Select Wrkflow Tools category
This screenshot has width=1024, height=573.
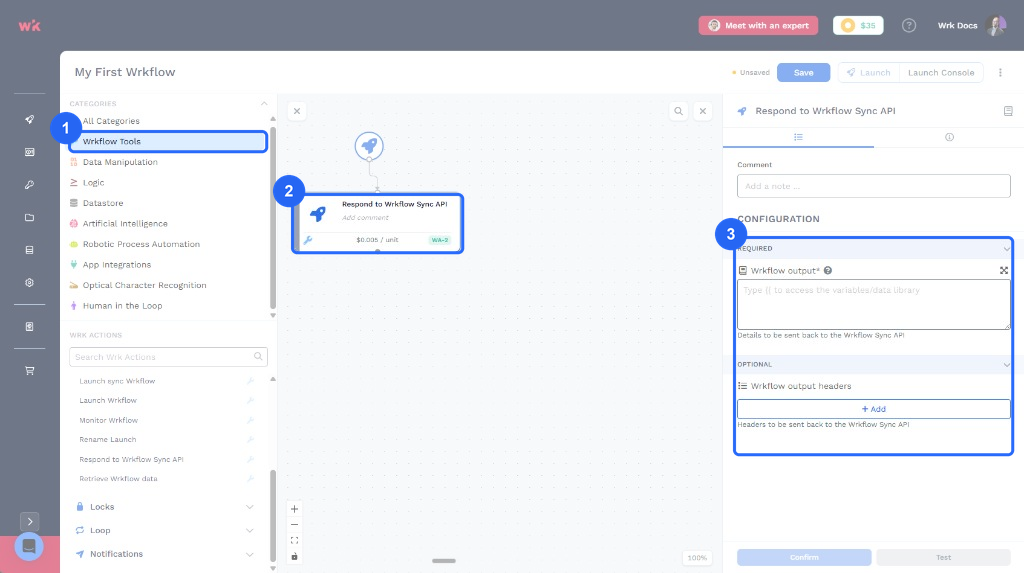click(x=168, y=141)
